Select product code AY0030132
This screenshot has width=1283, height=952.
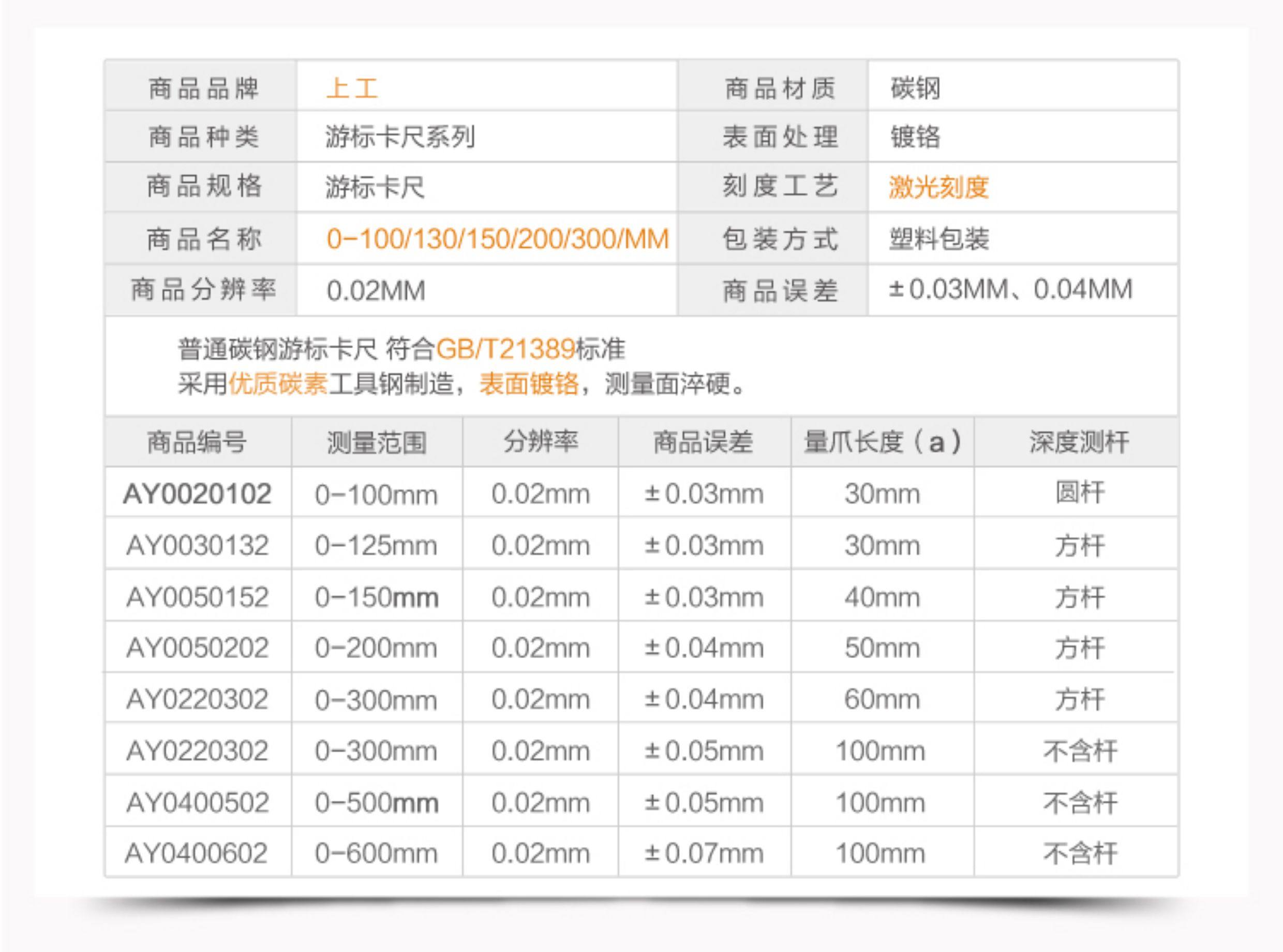point(197,545)
